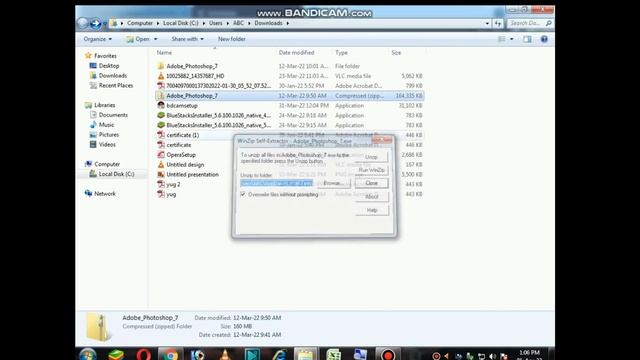Select the certificate (1) PDF icon
Viewport: 640px width, 360px height.
pos(161,135)
